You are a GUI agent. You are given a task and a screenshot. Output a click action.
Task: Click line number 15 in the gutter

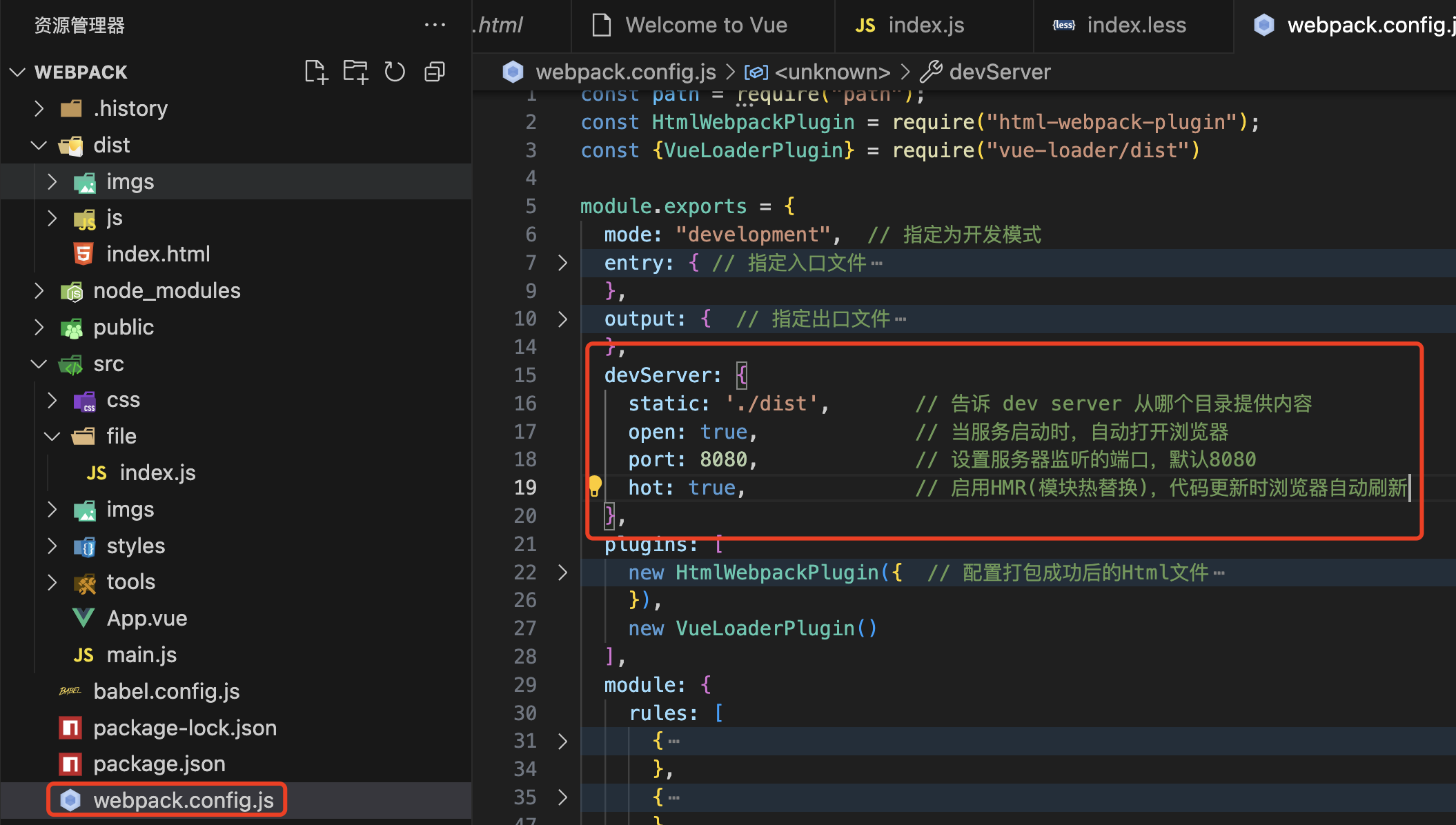tap(525, 375)
